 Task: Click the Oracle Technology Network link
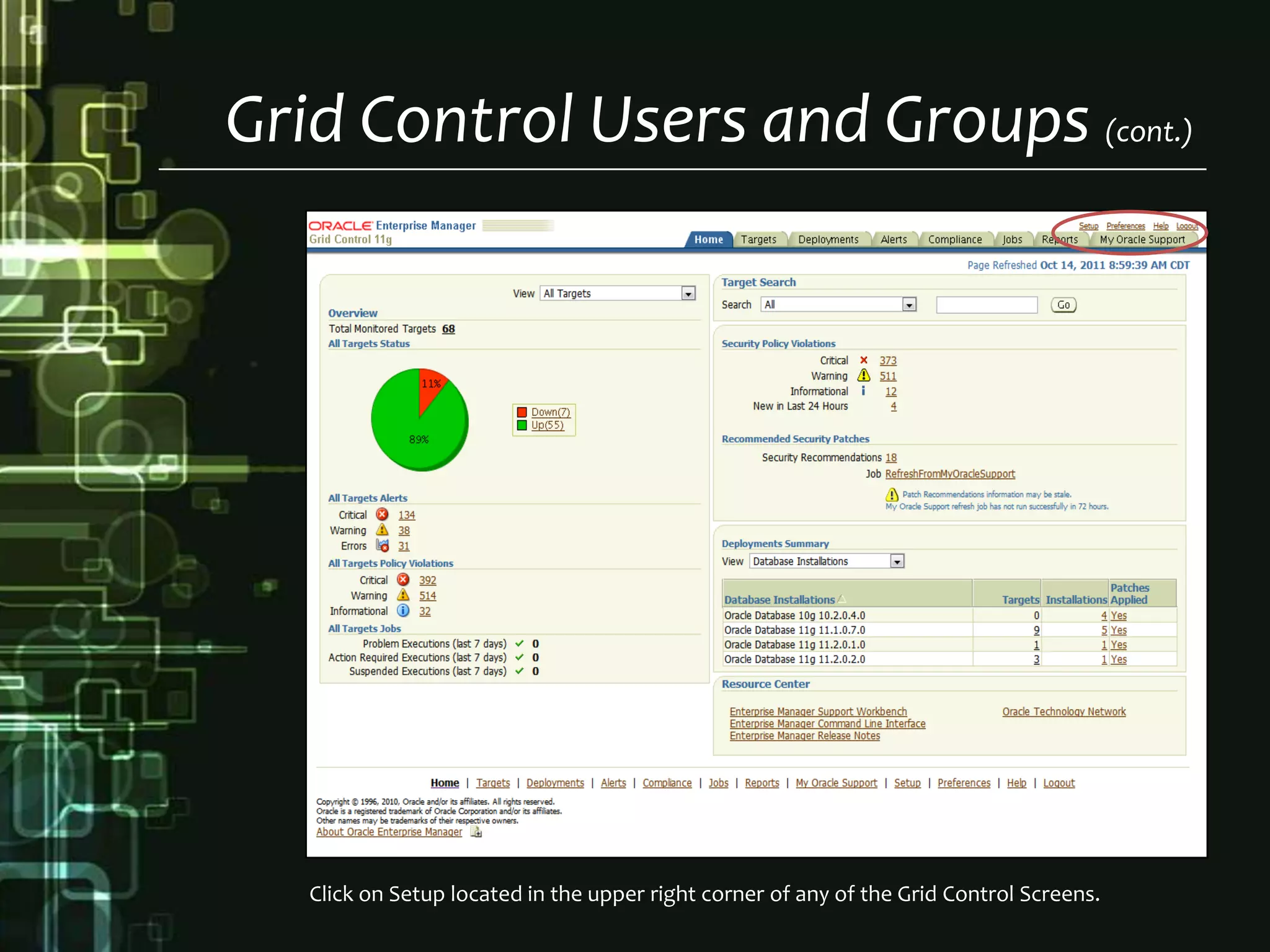point(1064,712)
